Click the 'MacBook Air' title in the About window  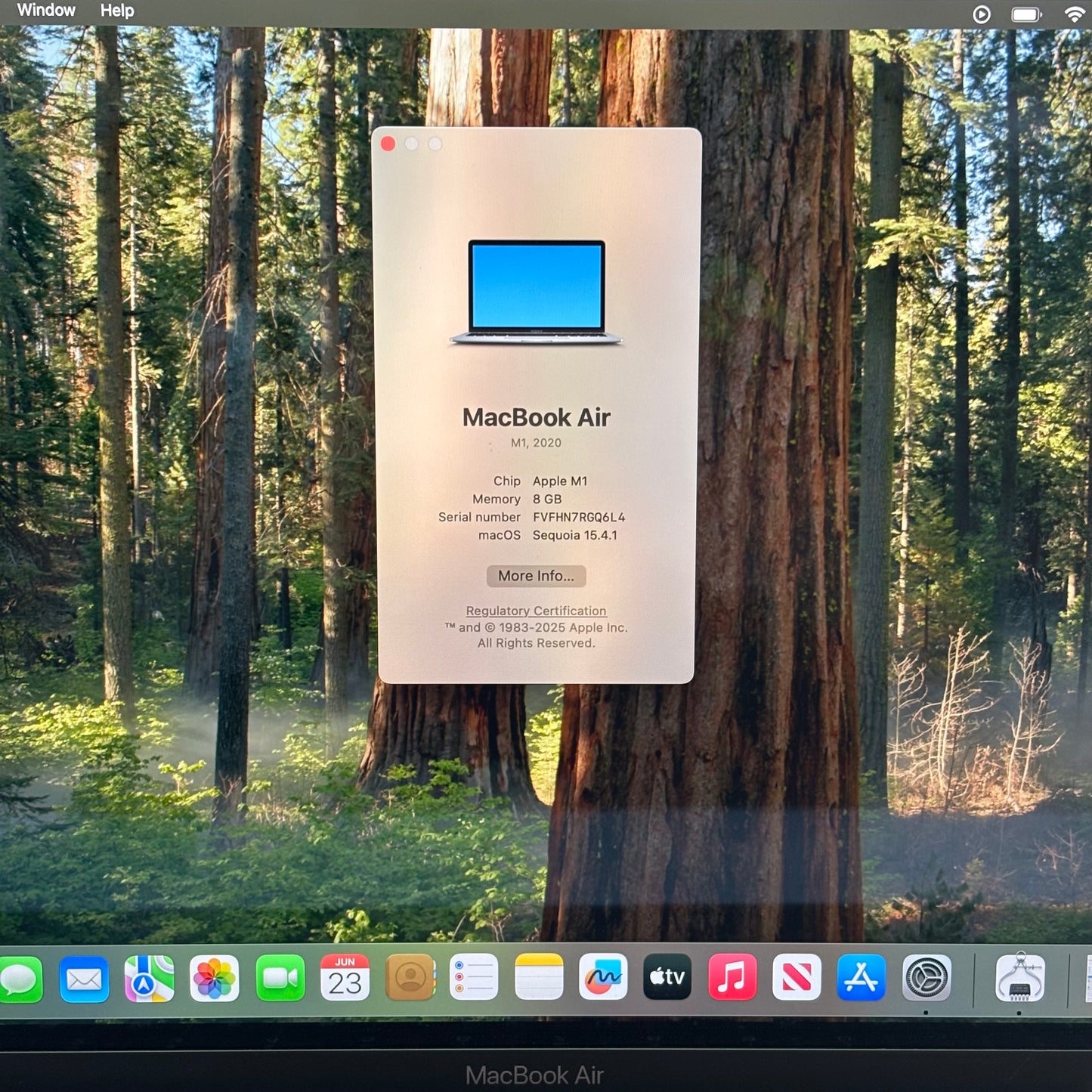click(537, 417)
